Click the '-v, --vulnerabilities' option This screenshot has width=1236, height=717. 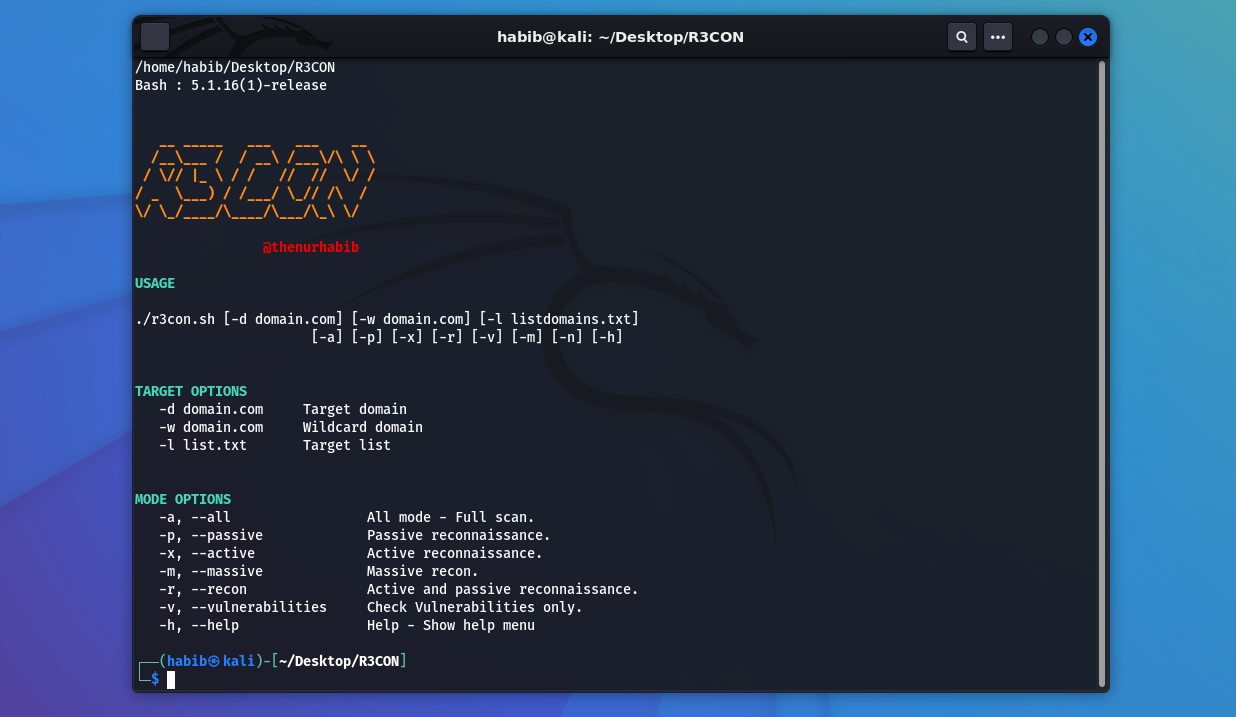243,607
